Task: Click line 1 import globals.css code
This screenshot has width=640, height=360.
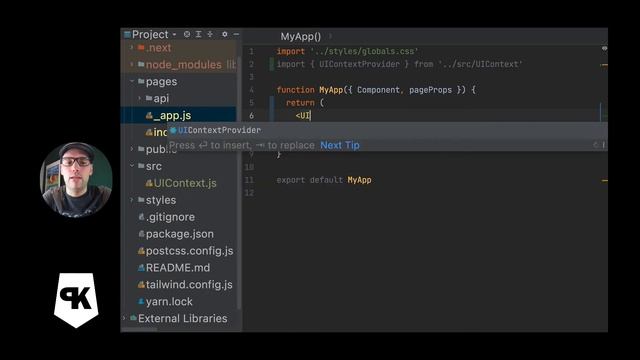Action: click(x=347, y=51)
